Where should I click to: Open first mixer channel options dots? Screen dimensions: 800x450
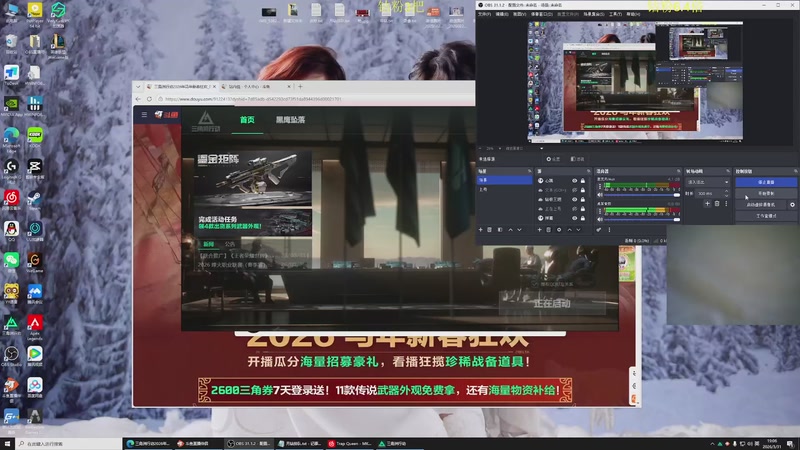coord(599,187)
